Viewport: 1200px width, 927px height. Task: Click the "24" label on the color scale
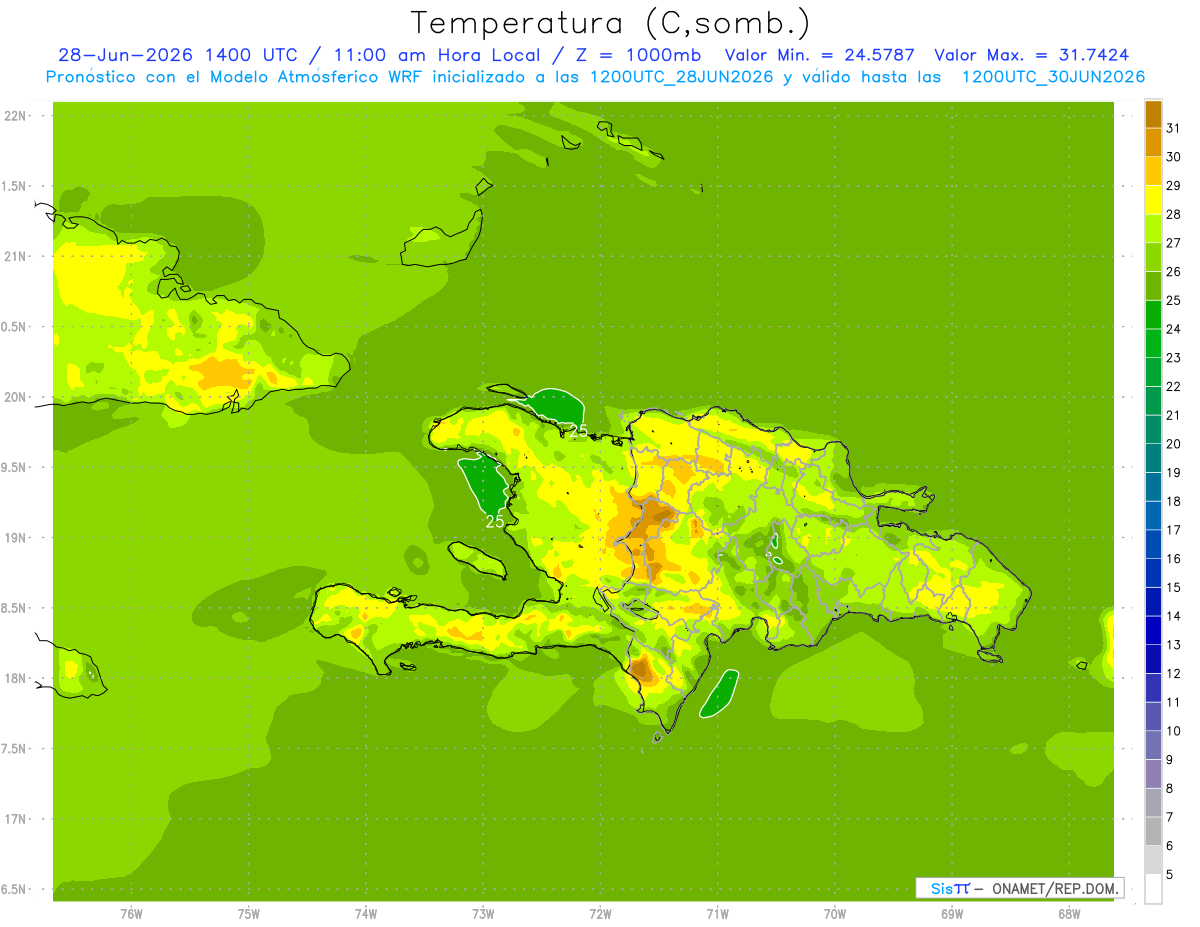coord(1172,329)
